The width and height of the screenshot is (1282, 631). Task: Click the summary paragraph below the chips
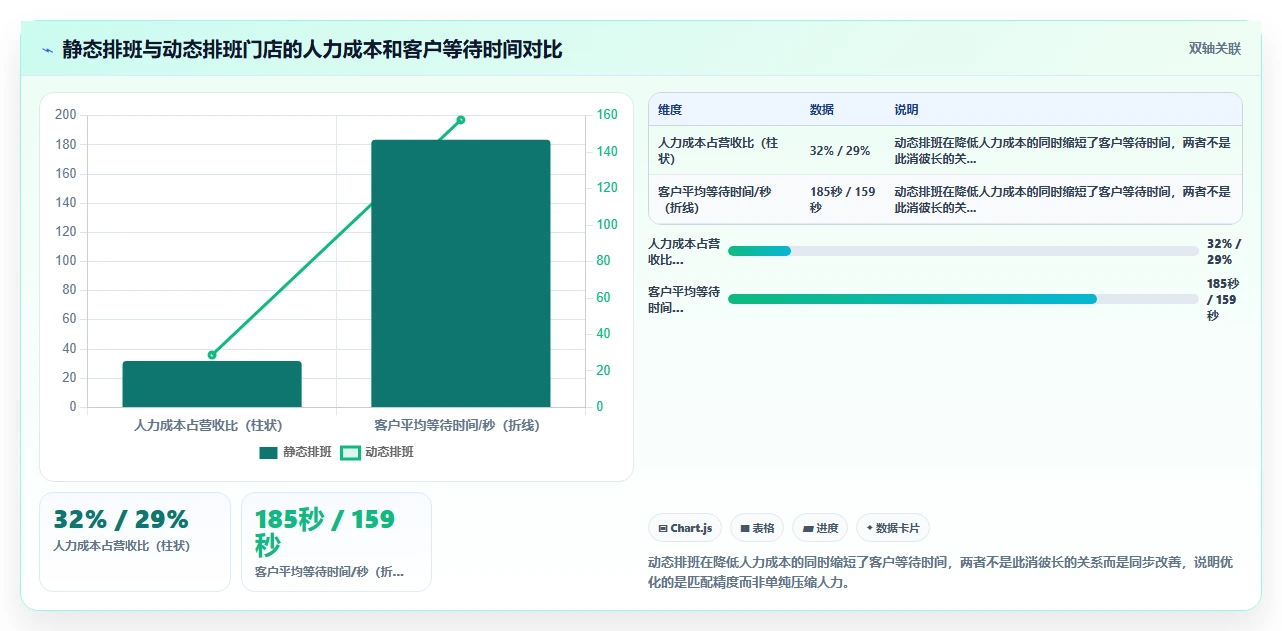coord(941,572)
